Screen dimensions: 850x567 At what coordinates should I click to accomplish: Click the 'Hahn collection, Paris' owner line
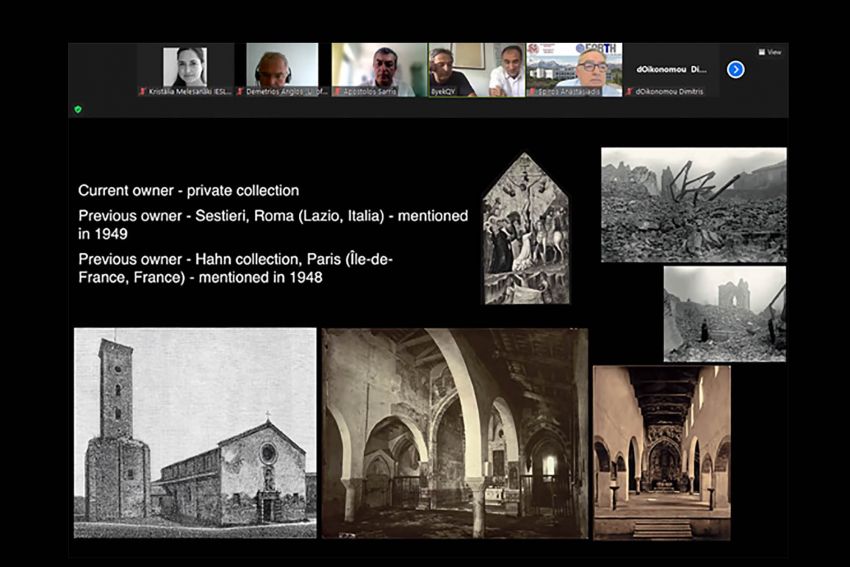(x=236, y=268)
